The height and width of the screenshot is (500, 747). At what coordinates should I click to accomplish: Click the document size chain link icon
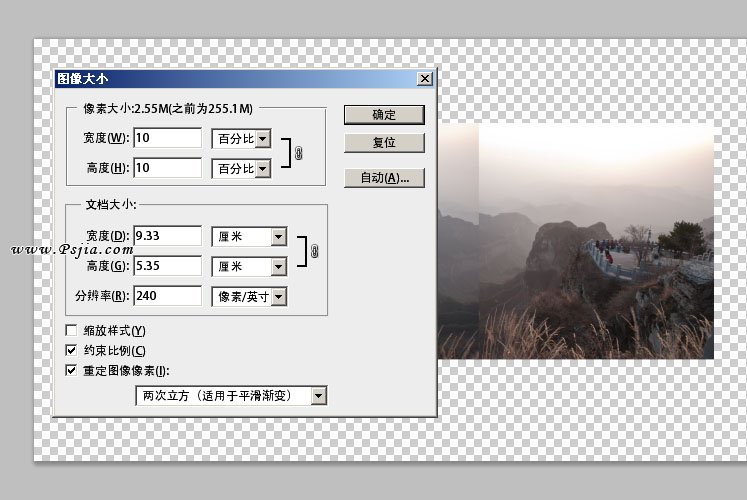click(314, 251)
